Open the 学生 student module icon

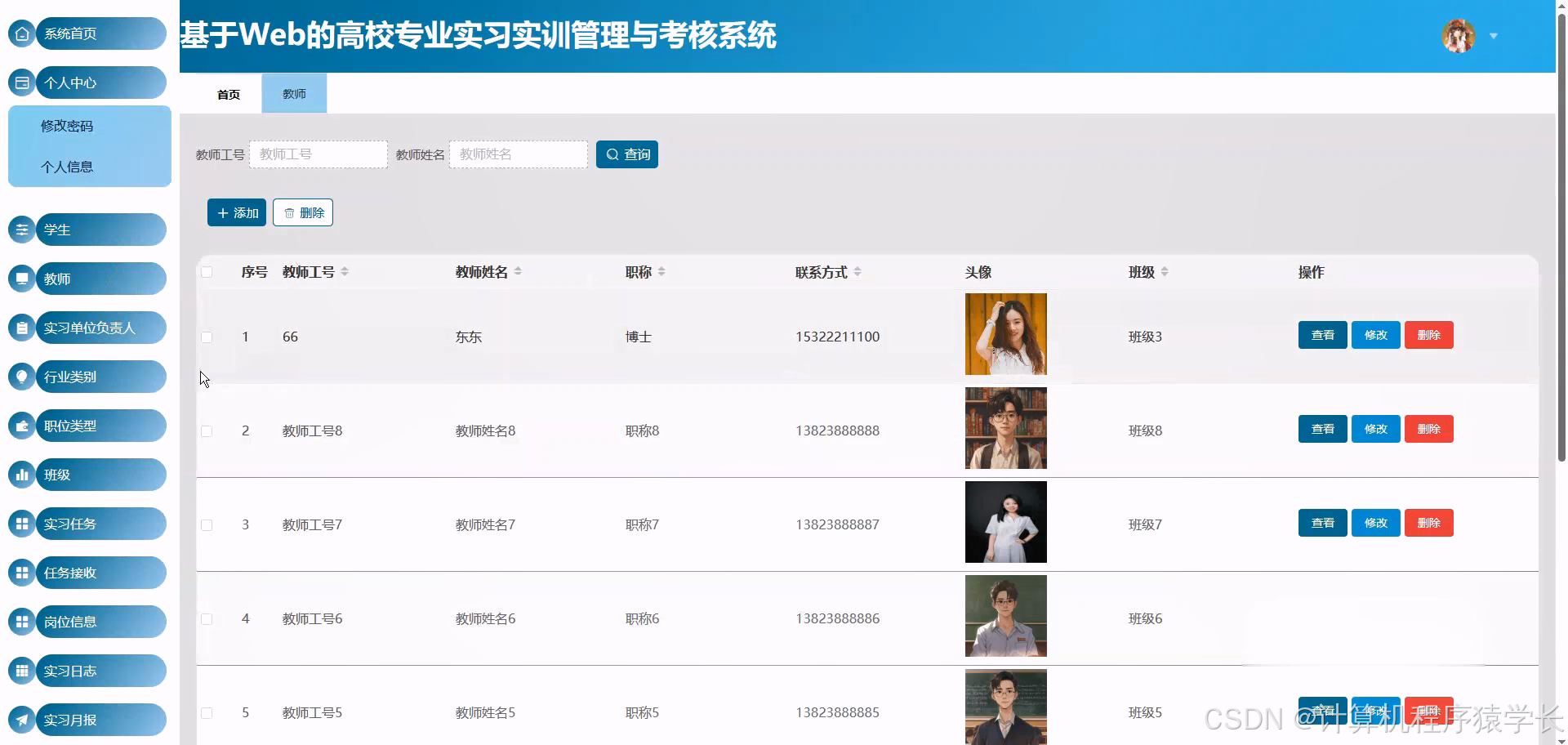click(21, 230)
